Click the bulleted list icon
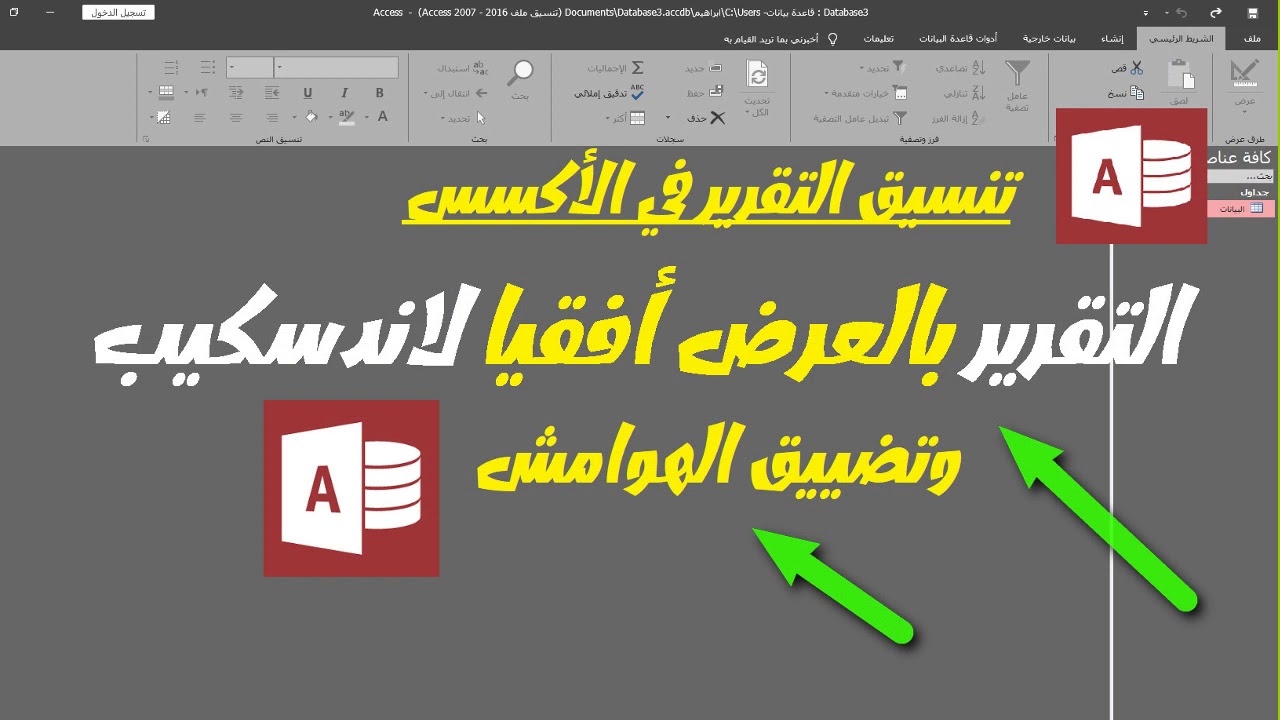The width and height of the screenshot is (1280, 720). [x=207, y=68]
